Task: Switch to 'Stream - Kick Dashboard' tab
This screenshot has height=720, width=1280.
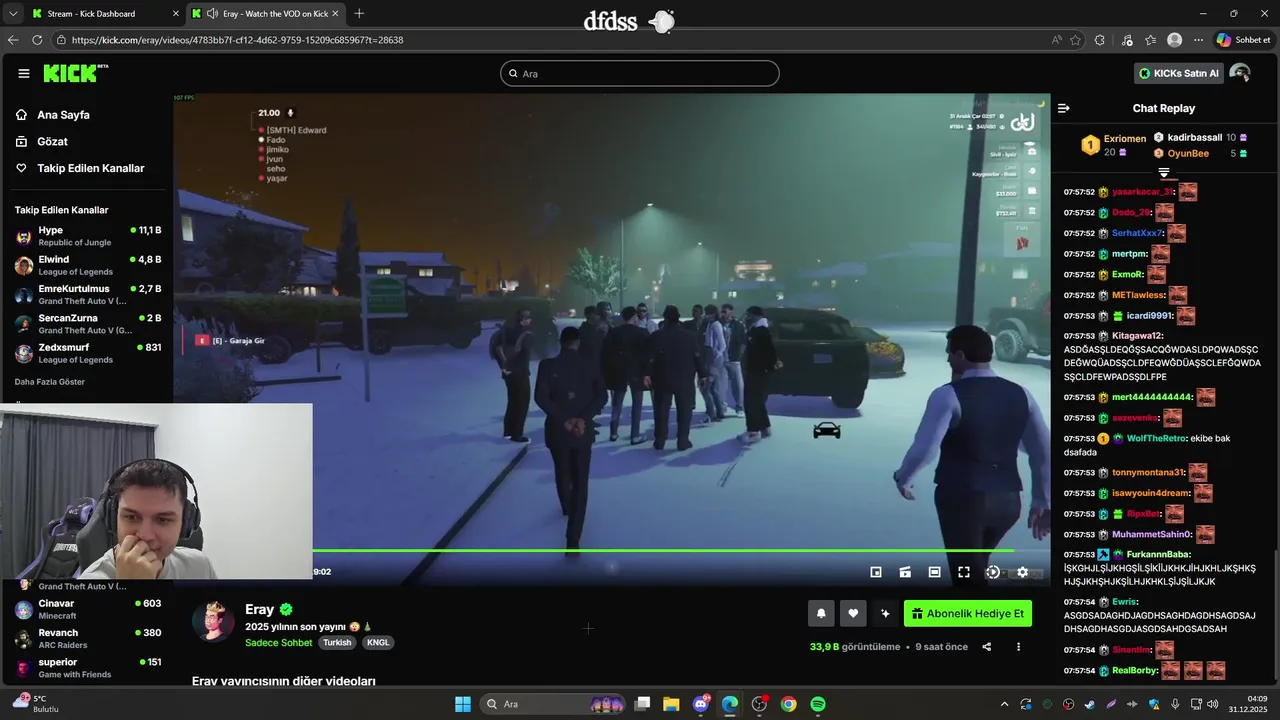Action: pyautogui.click(x=105, y=14)
